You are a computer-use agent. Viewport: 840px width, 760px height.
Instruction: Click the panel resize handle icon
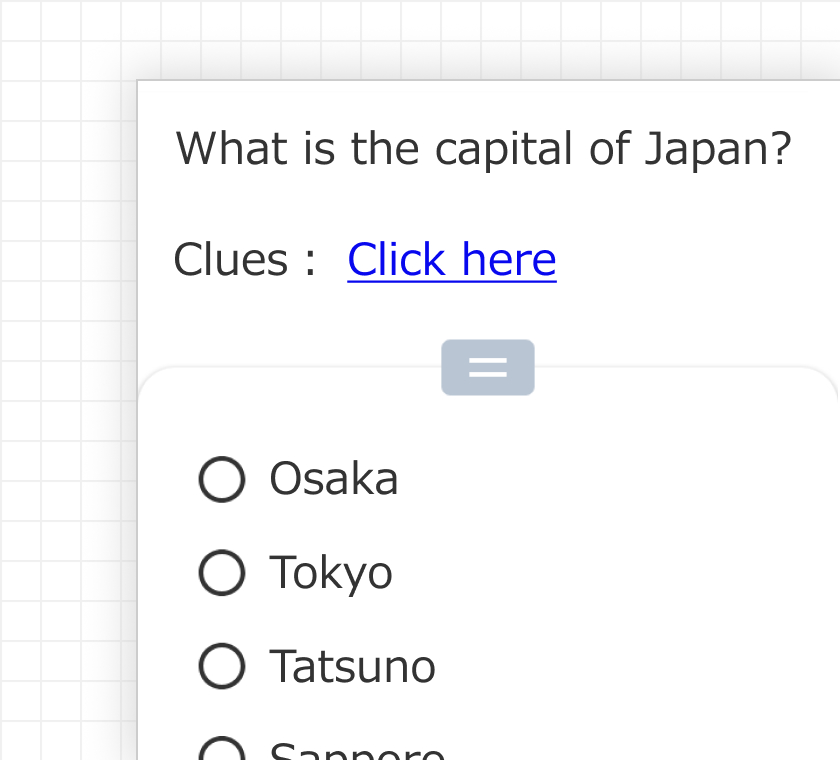(488, 368)
